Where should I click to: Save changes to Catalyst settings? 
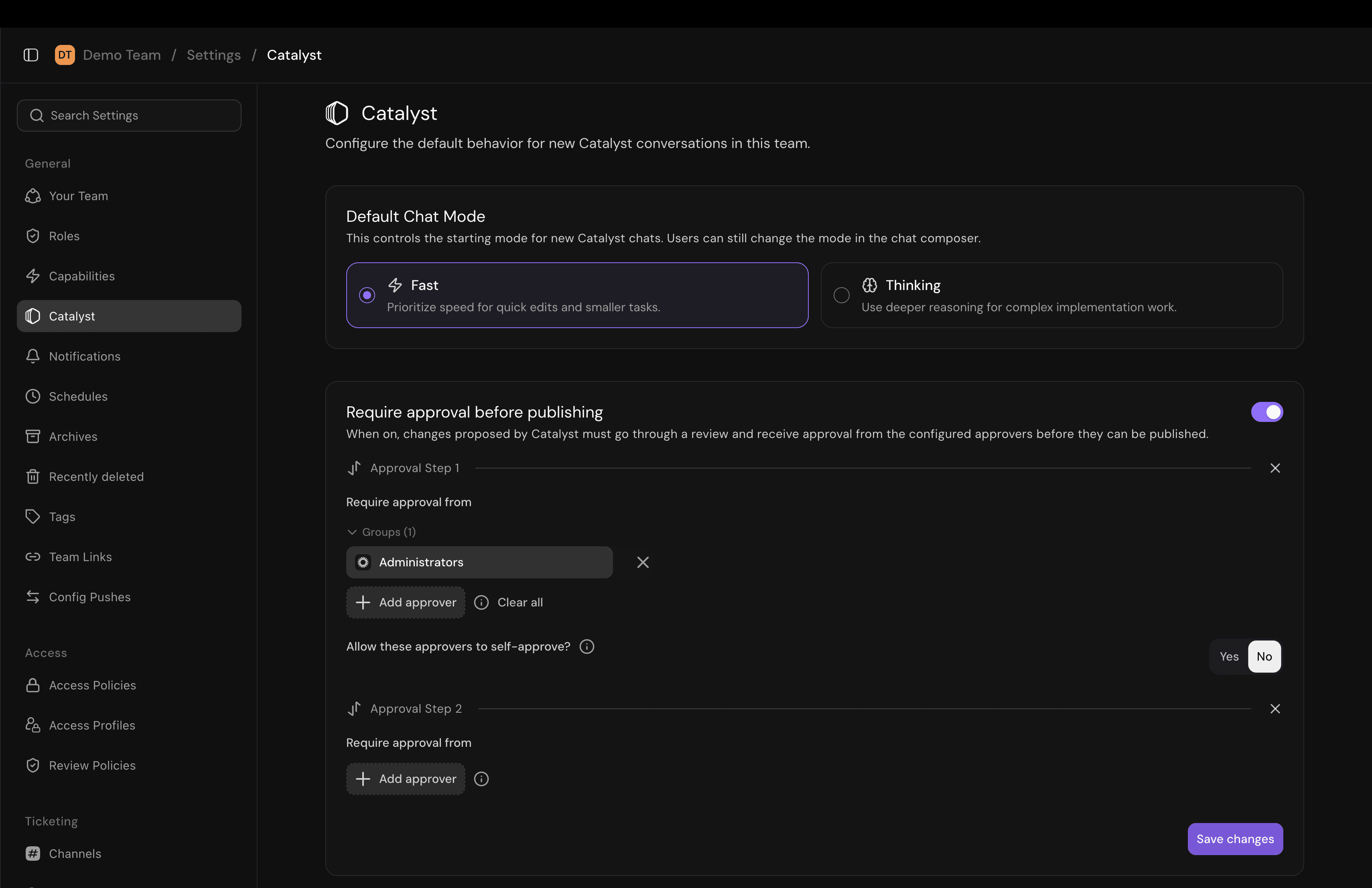(x=1235, y=838)
